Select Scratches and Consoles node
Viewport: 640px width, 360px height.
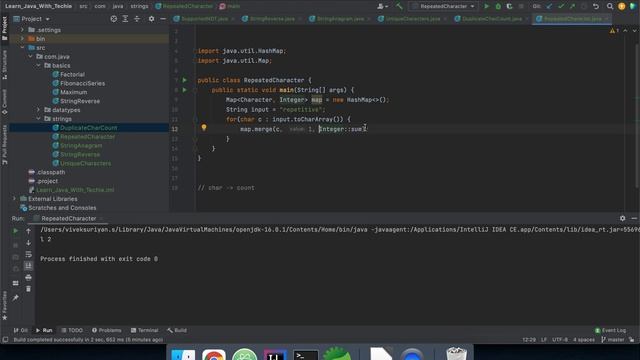[x=62, y=208]
